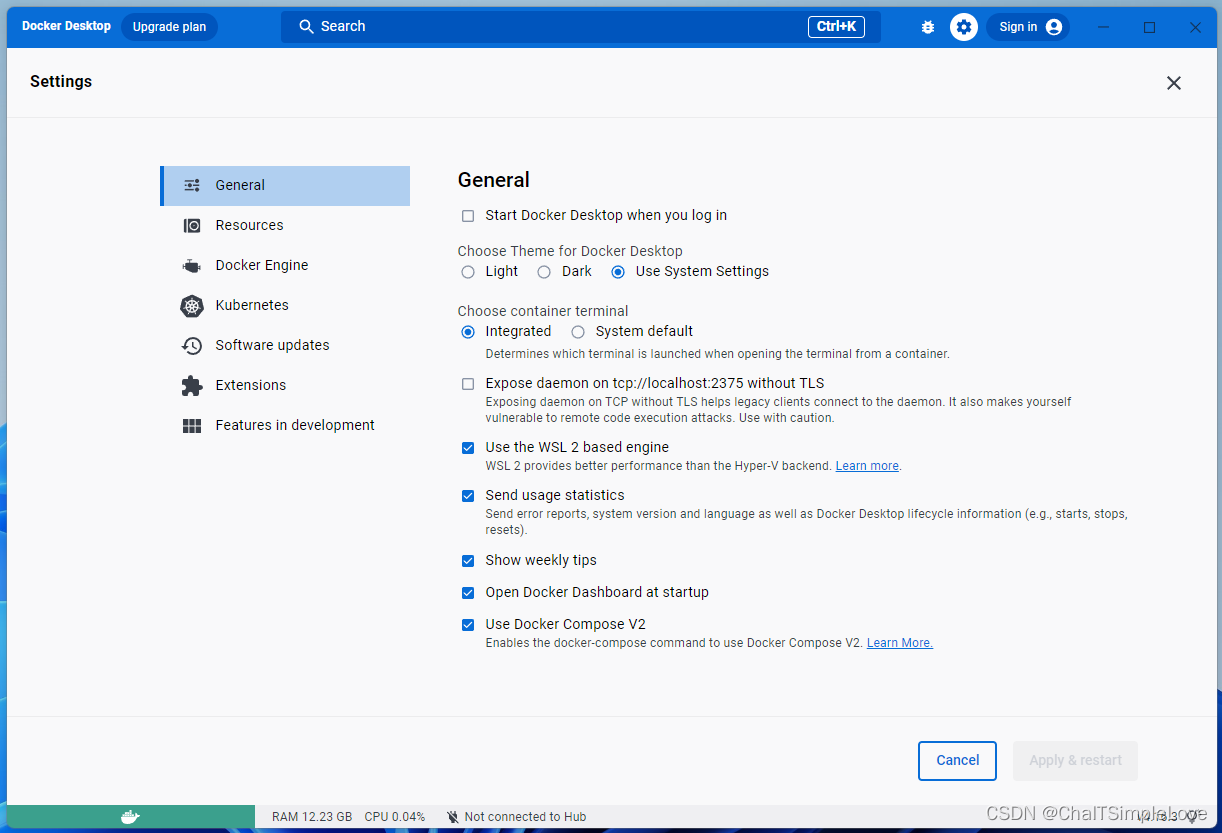Open the Software updates section

[x=285, y=346]
